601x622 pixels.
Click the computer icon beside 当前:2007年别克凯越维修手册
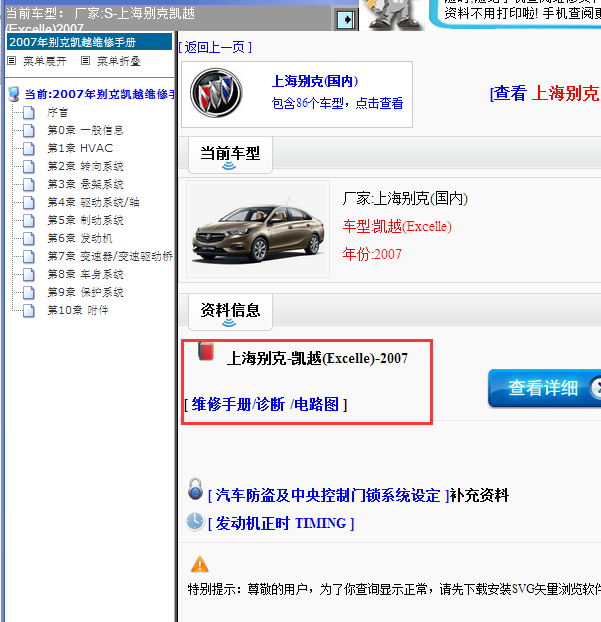pos(14,94)
